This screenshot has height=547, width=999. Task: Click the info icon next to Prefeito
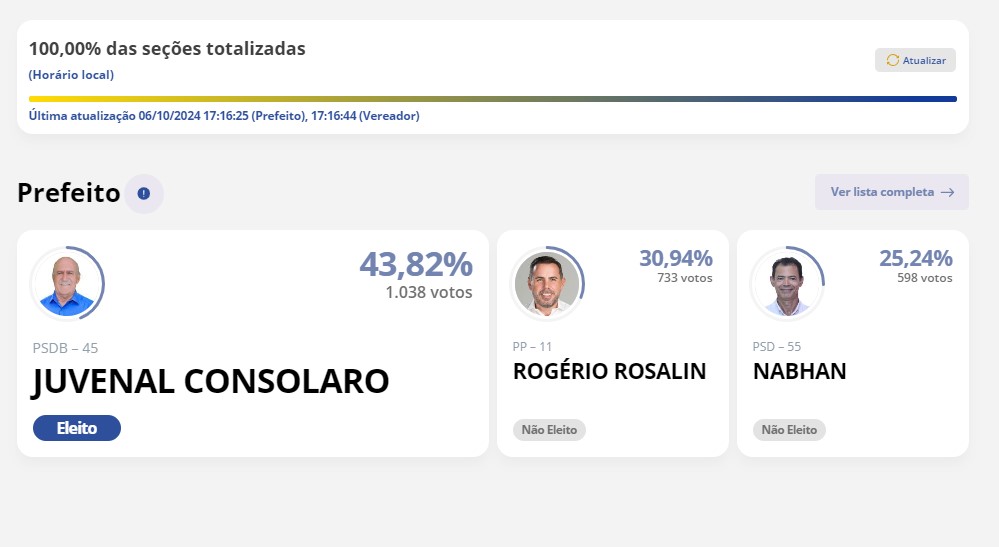point(144,194)
